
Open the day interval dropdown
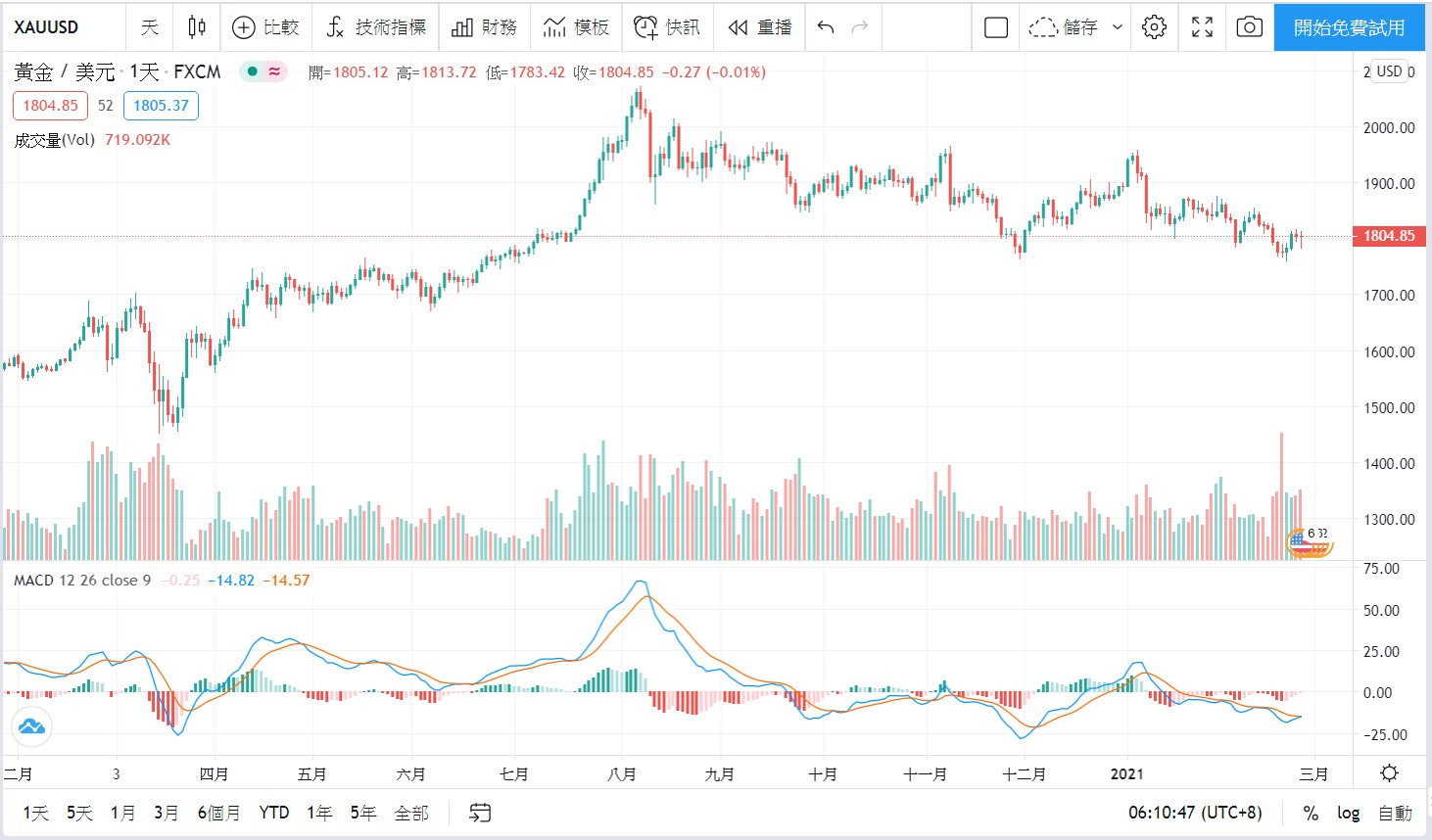coord(150,27)
